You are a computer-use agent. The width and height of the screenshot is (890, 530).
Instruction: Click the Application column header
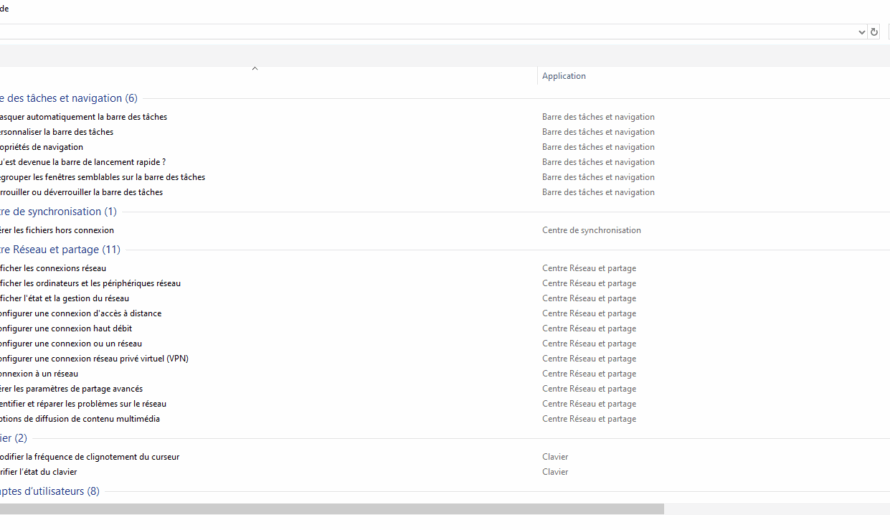click(x=564, y=76)
